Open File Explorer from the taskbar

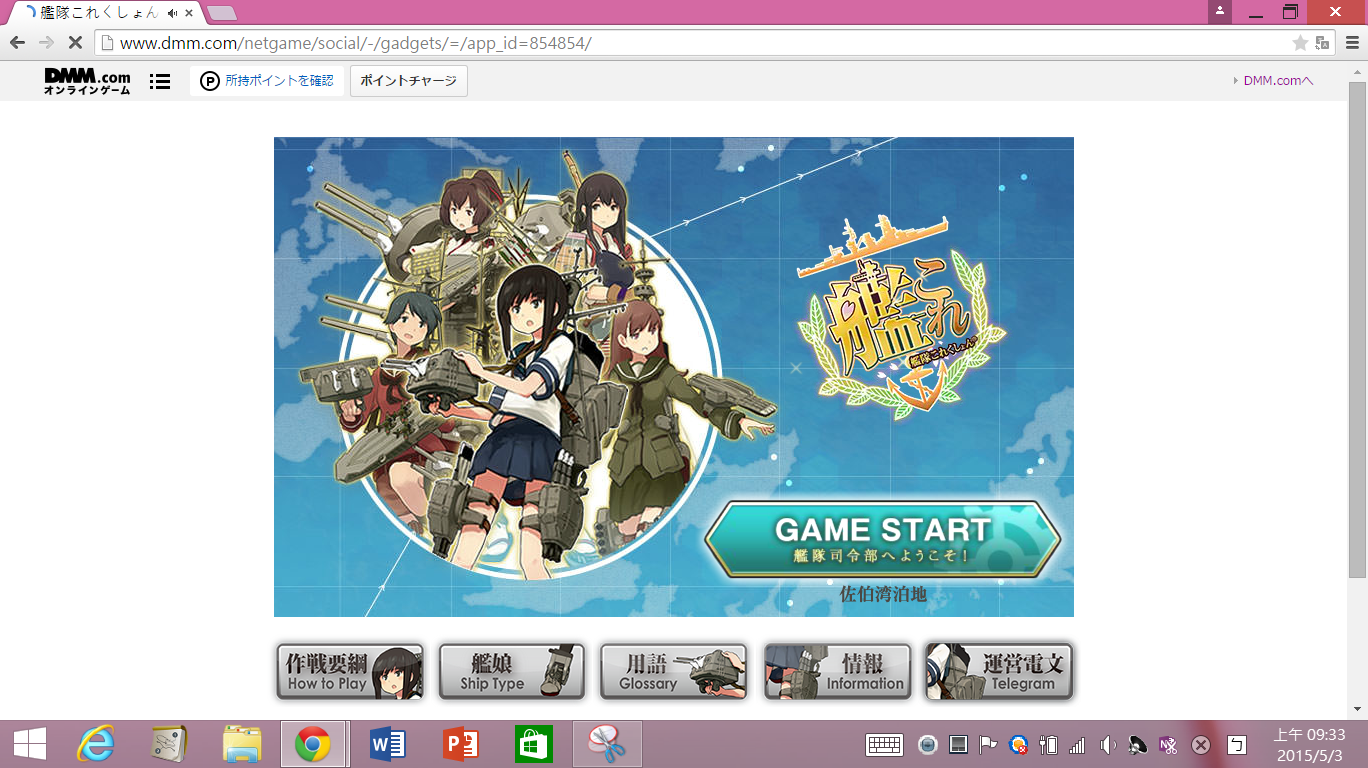point(242,744)
